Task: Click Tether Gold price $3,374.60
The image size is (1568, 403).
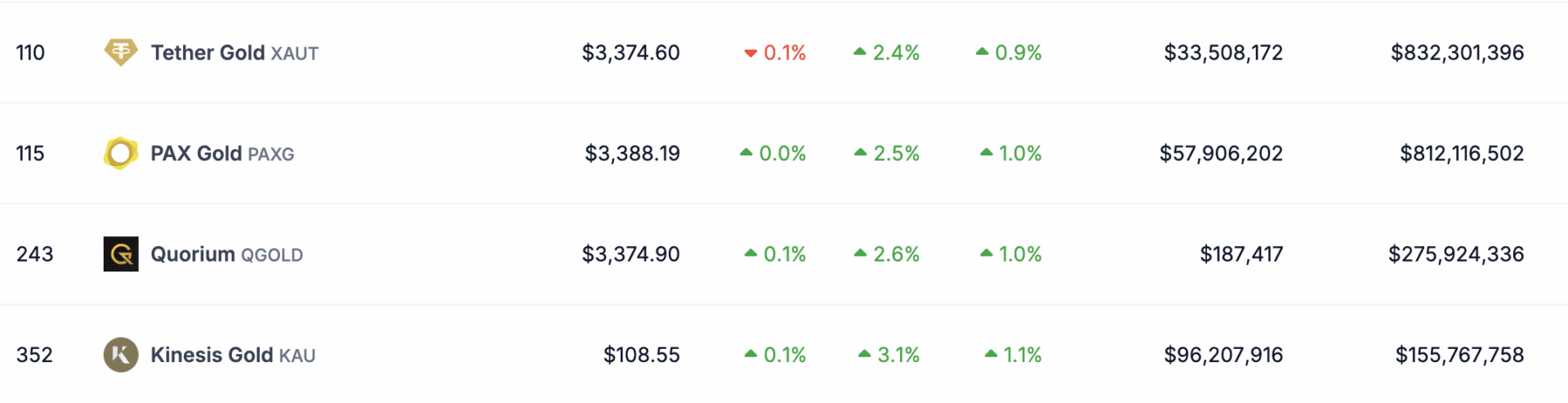Action: coord(630,53)
